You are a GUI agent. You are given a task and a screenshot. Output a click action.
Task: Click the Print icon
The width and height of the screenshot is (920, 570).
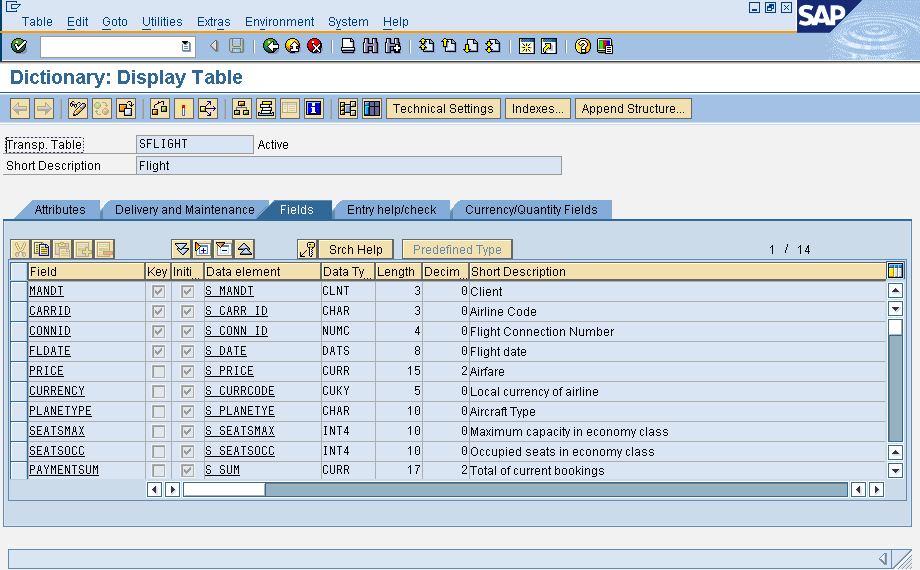348,46
